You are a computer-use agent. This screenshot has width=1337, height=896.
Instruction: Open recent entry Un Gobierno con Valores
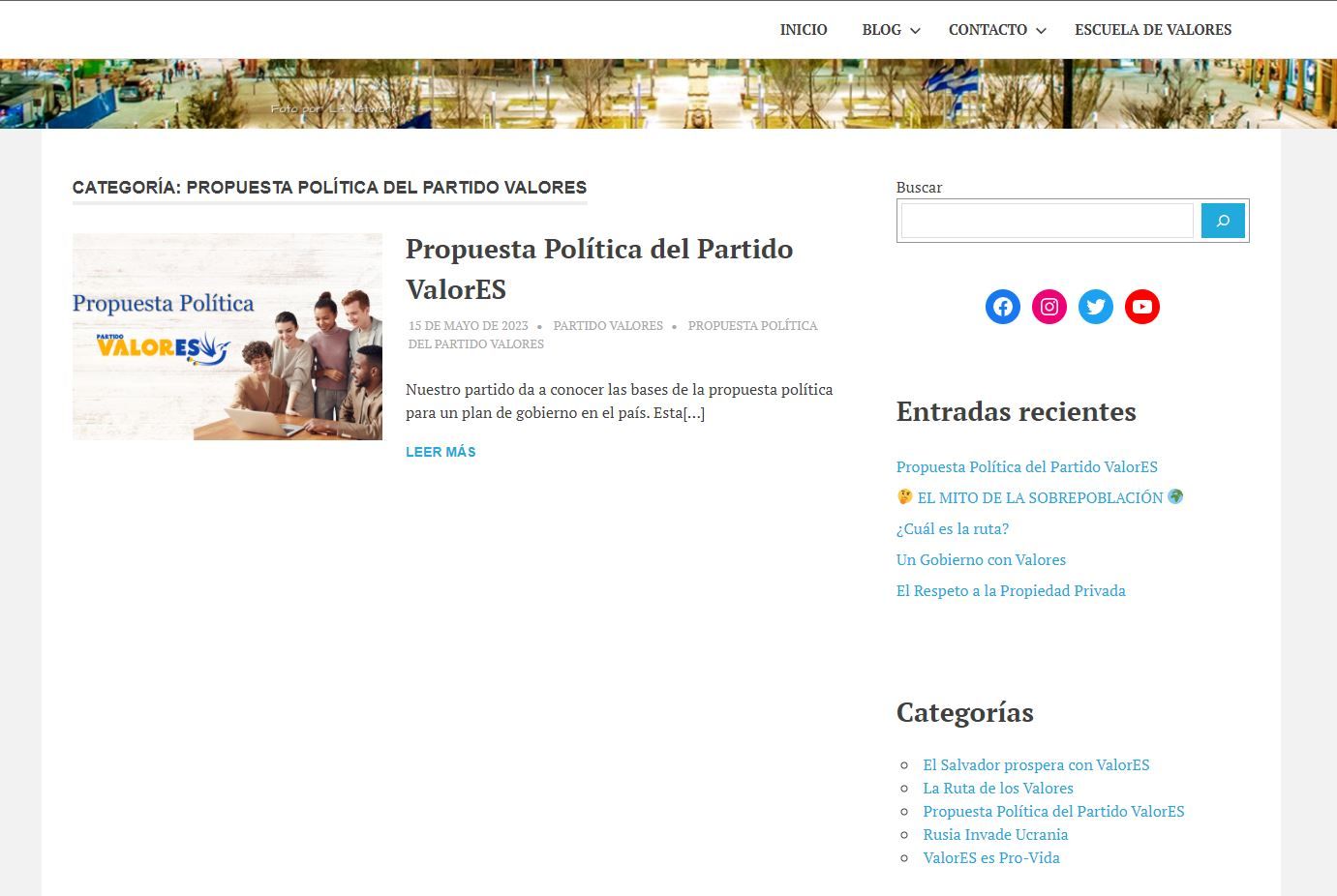tap(981, 559)
